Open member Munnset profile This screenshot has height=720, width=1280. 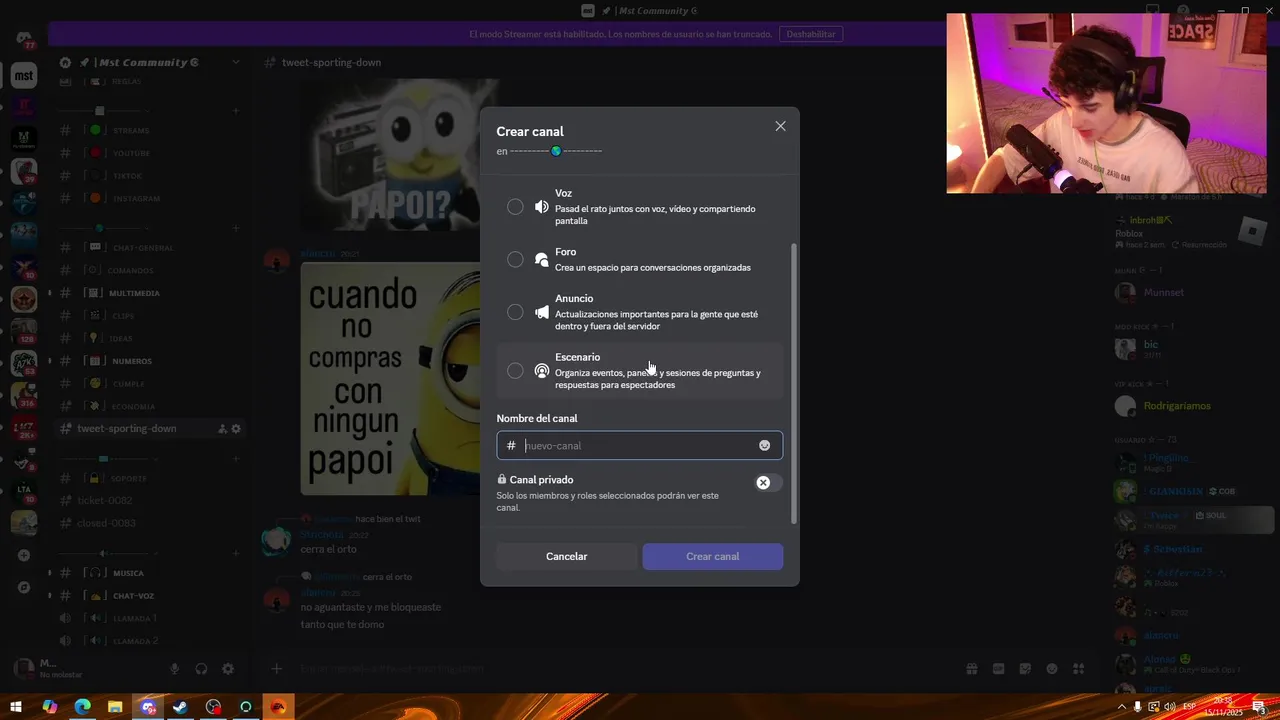coord(1190,292)
